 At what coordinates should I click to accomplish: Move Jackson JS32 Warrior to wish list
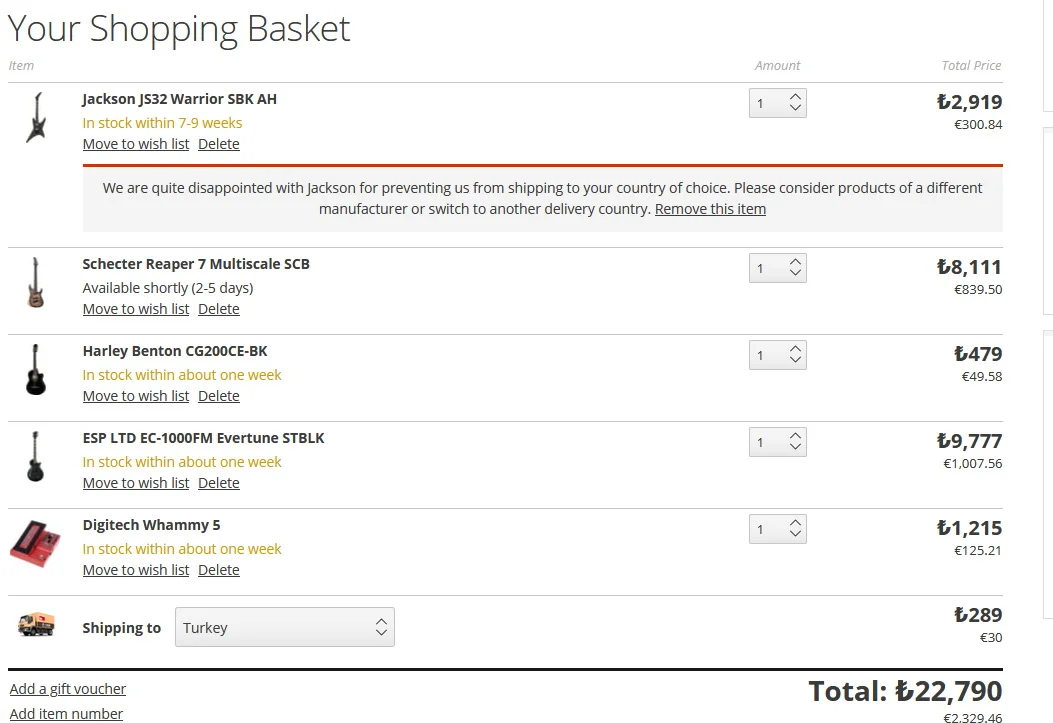[x=136, y=144]
